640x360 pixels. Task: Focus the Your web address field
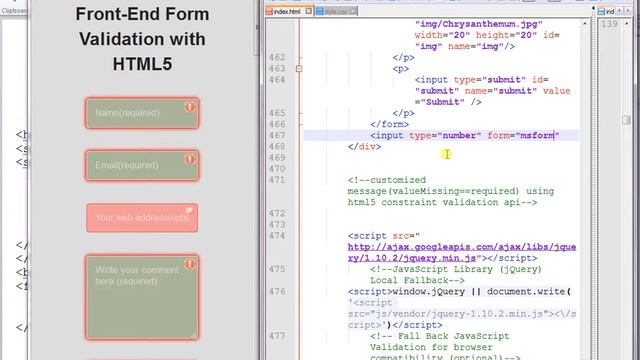pyautogui.click(x=142, y=218)
